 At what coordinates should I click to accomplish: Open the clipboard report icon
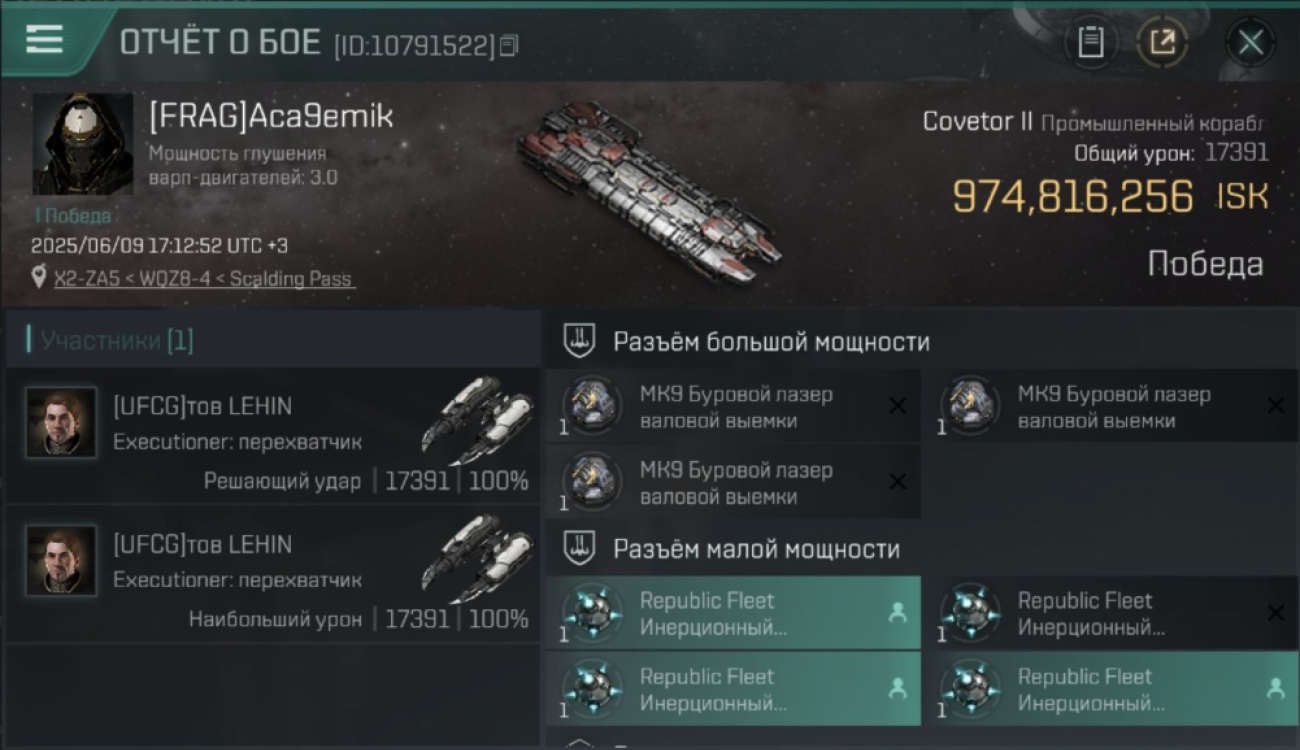click(x=1090, y=42)
